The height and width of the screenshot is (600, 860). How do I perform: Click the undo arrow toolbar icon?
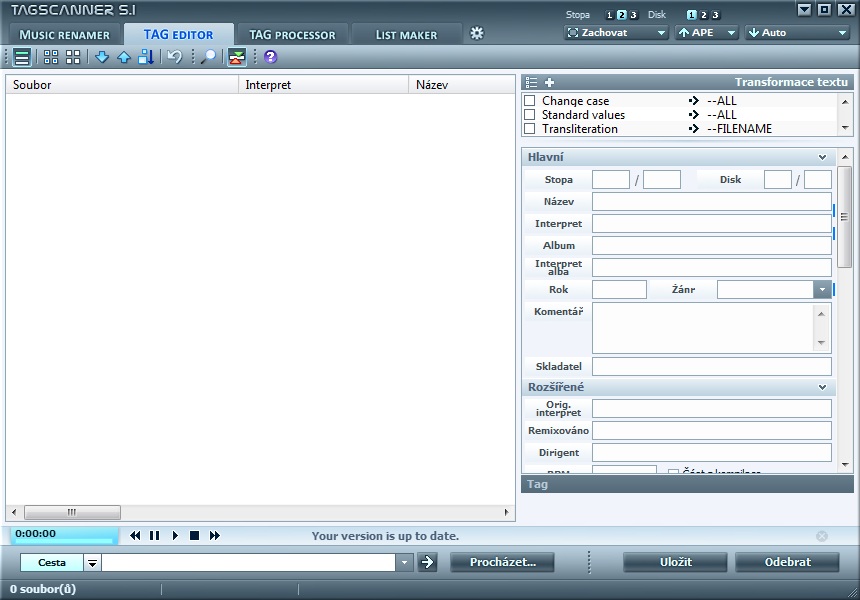click(x=175, y=57)
